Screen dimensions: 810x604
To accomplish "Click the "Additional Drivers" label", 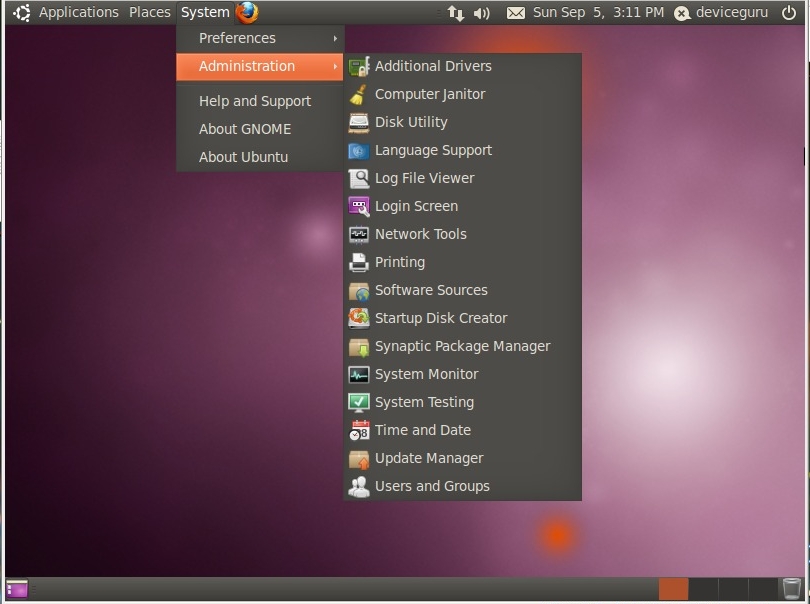I will pos(433,66).
